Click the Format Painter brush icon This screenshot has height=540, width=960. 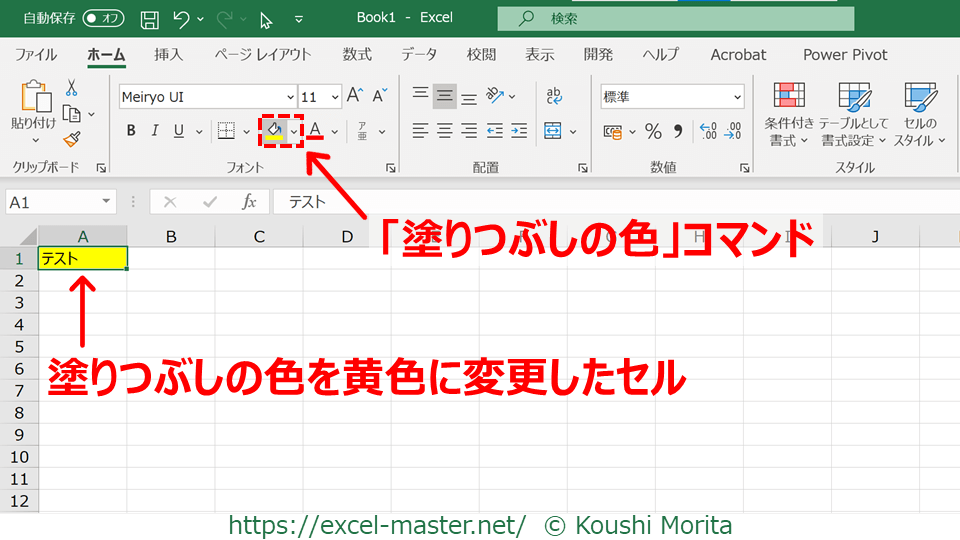pyautogui.click(x=72, y=139)
